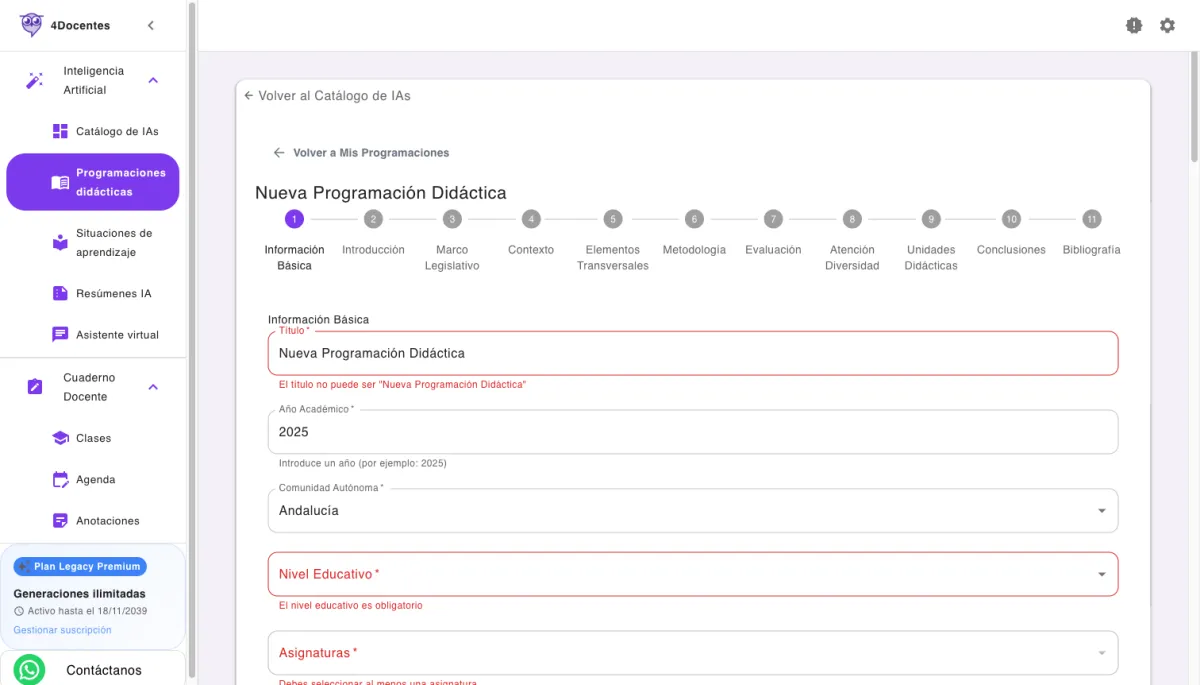Select step 9 Unidades Didácticas
The image size is (1200, 685).
(x=931, y=219)
